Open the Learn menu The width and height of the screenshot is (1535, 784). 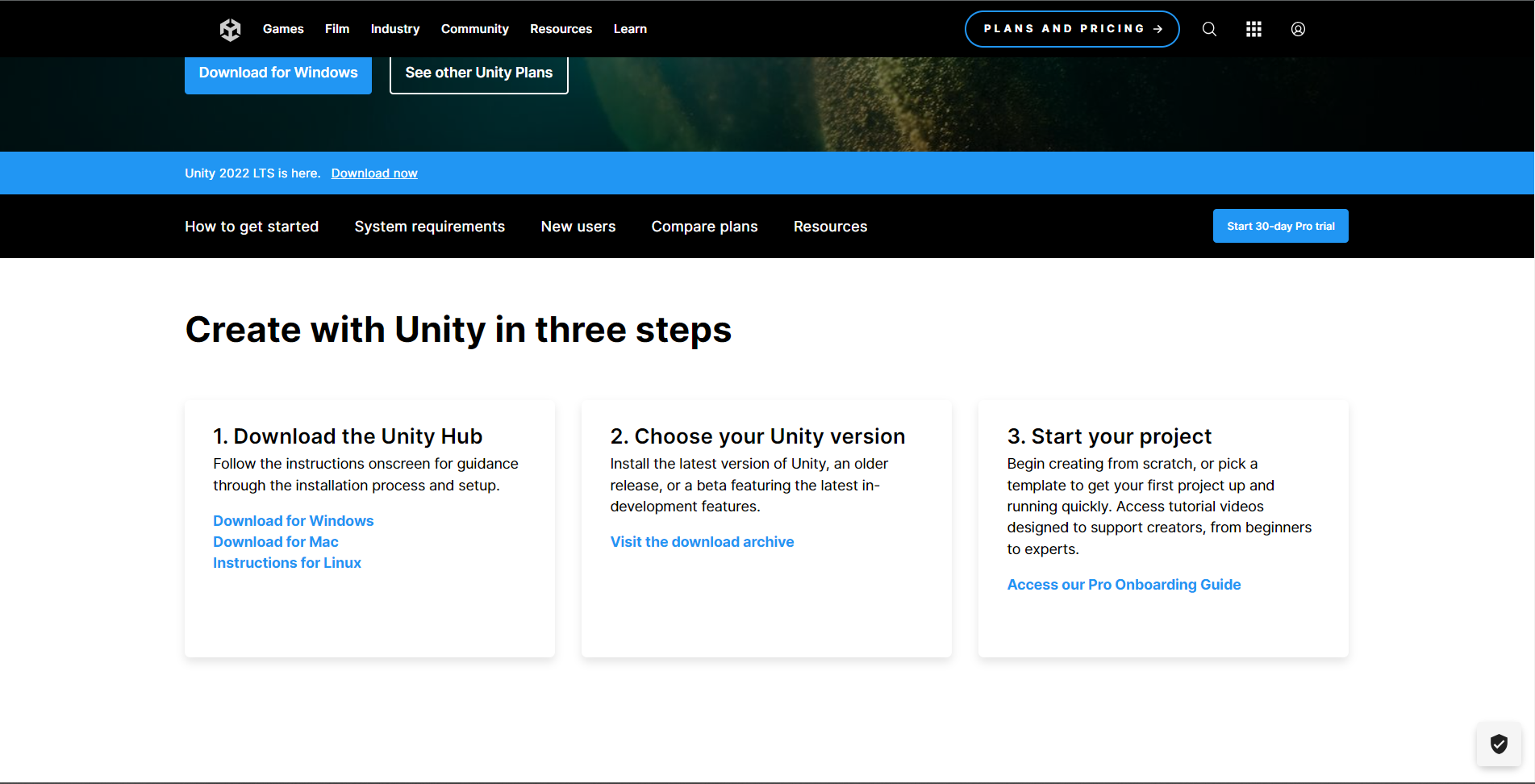coord(630,29)
